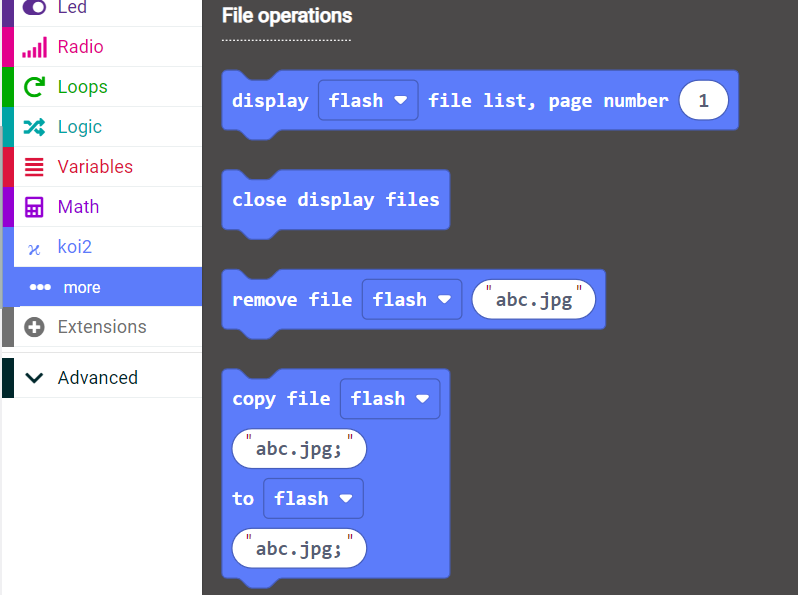Open flash dropdown in display block
Viewport: 798px width, 595px height.
click(x=368, y=100)
